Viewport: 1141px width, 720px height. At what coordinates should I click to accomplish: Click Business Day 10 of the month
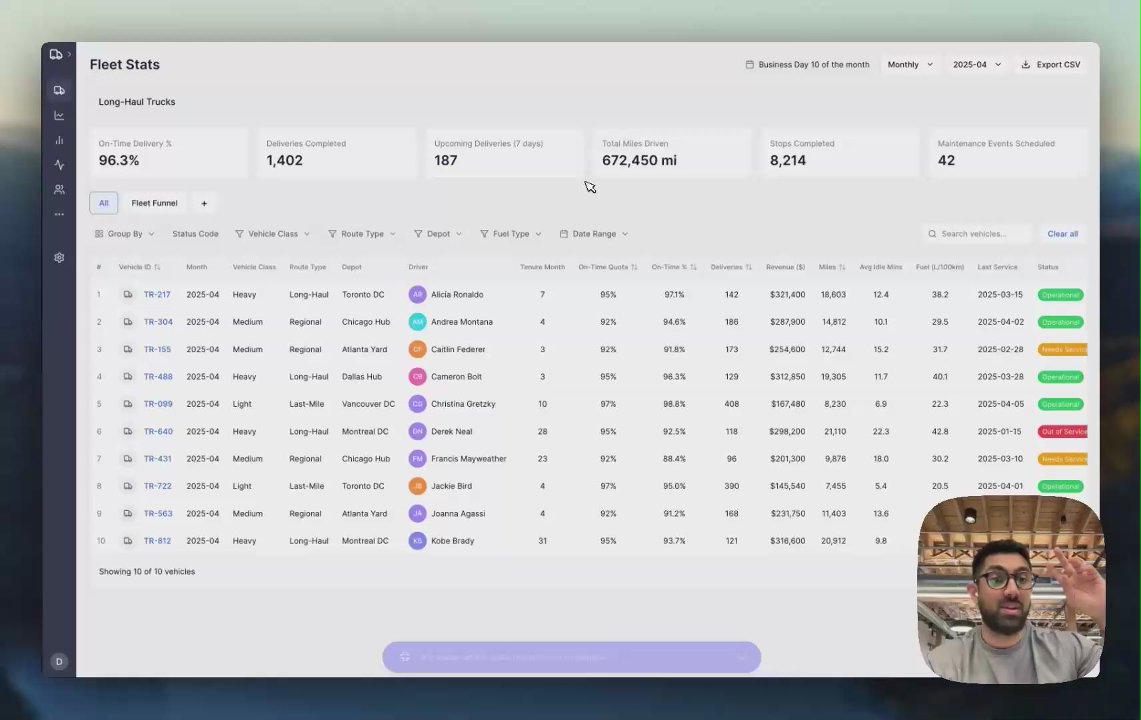click(x=807, y=65)
